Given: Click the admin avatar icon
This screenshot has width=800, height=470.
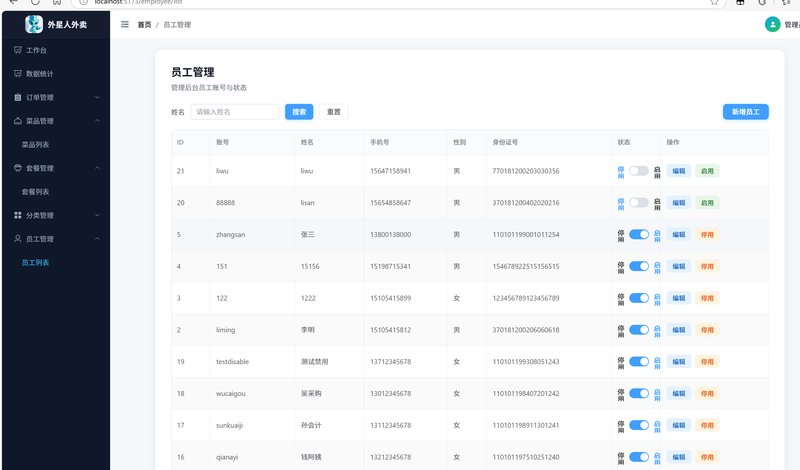Looking at the screenshot, I should (772, 24).
